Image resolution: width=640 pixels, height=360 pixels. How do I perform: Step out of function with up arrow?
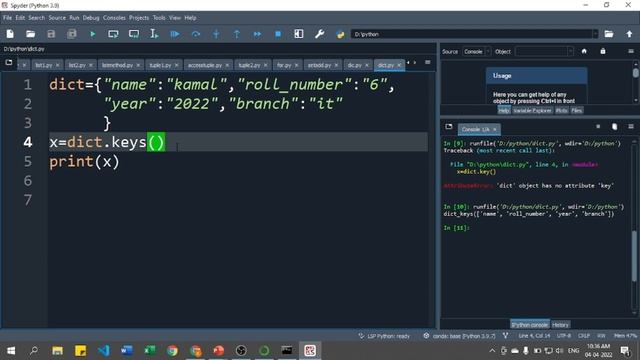[x=237, y=34]
